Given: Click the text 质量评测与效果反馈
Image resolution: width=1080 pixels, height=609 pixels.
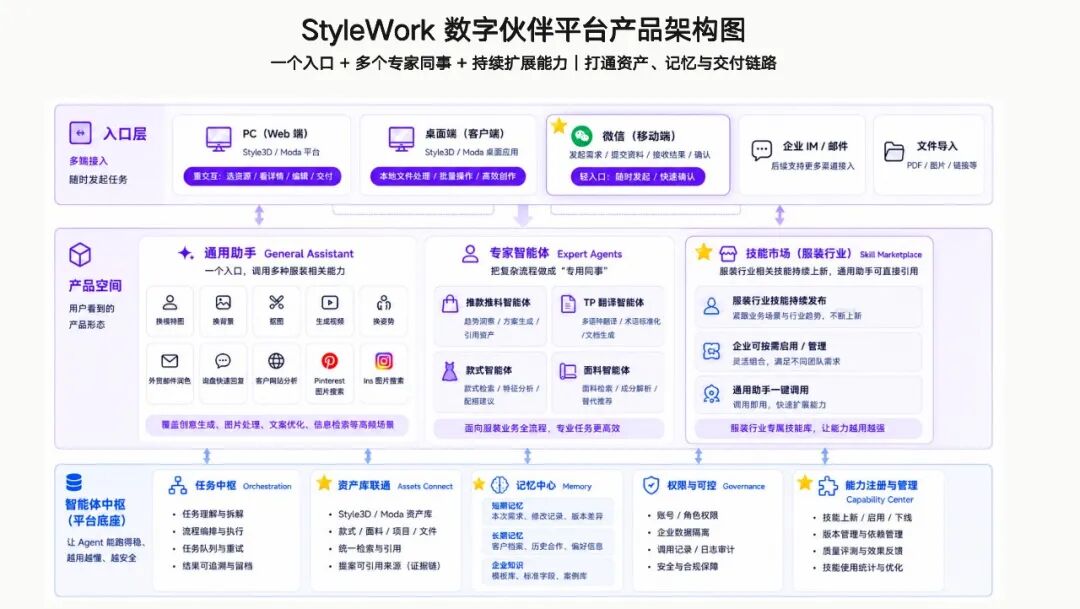Looking at the screenshot, I should click(862, 551).
